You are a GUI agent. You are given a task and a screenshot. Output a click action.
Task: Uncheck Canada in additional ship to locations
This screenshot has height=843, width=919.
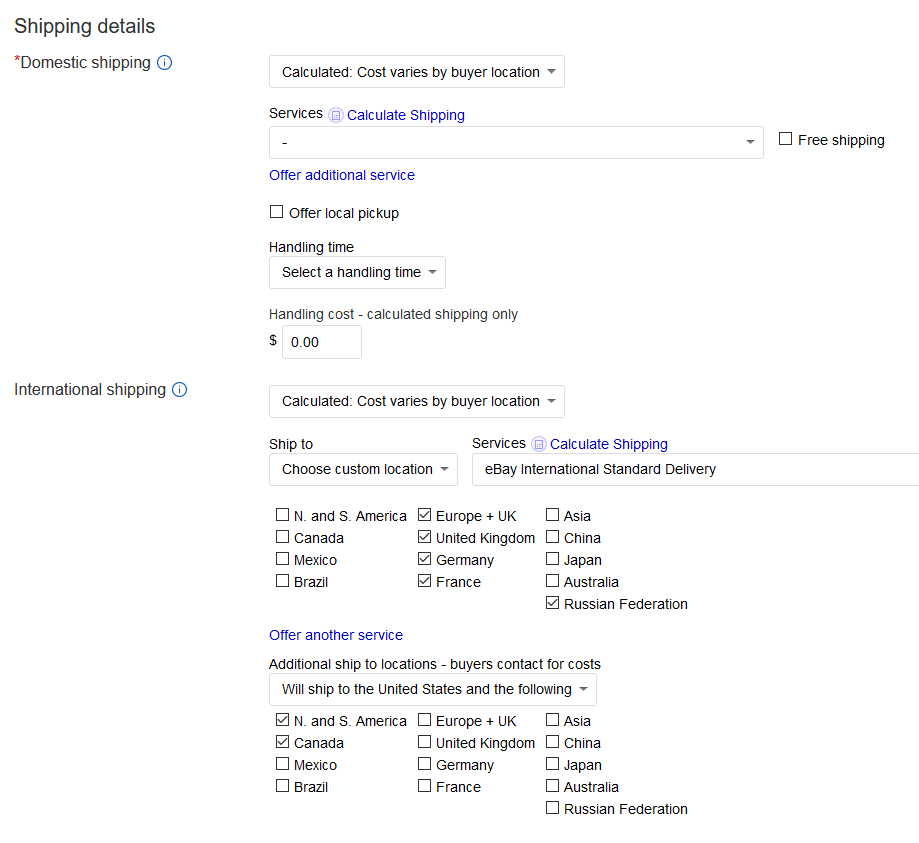point(282,742)
